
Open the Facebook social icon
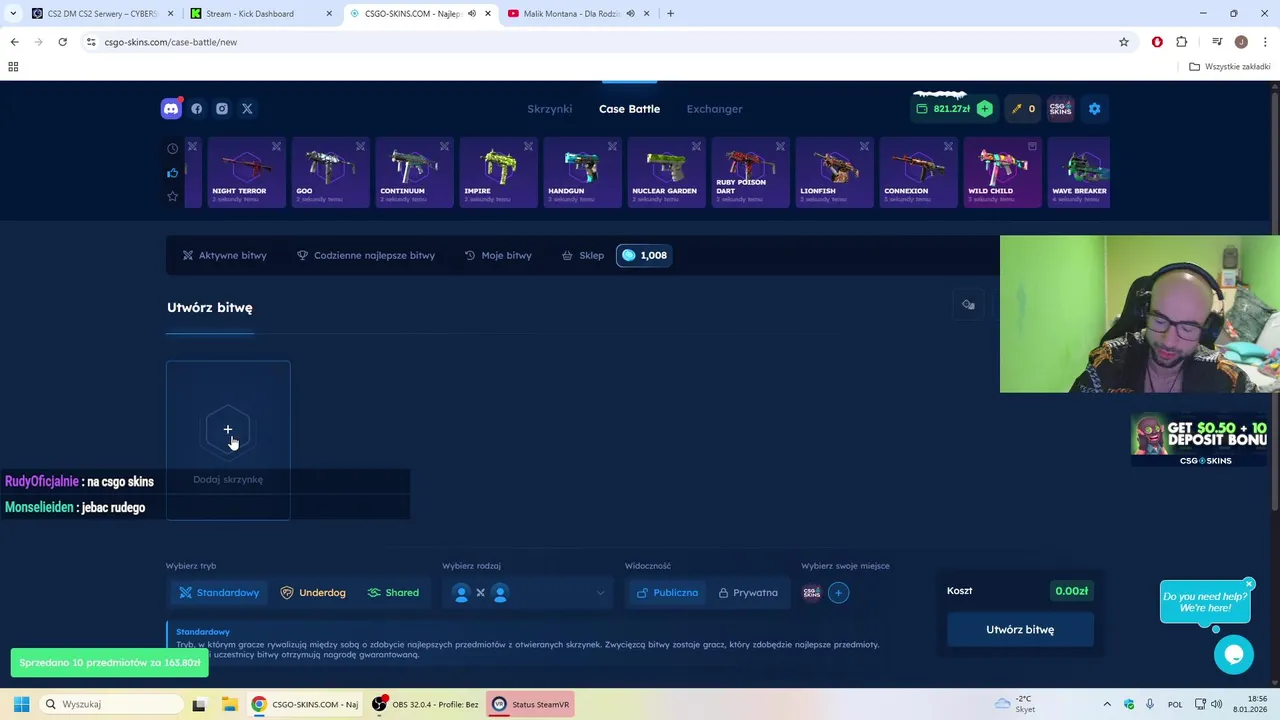coord(197,109)
